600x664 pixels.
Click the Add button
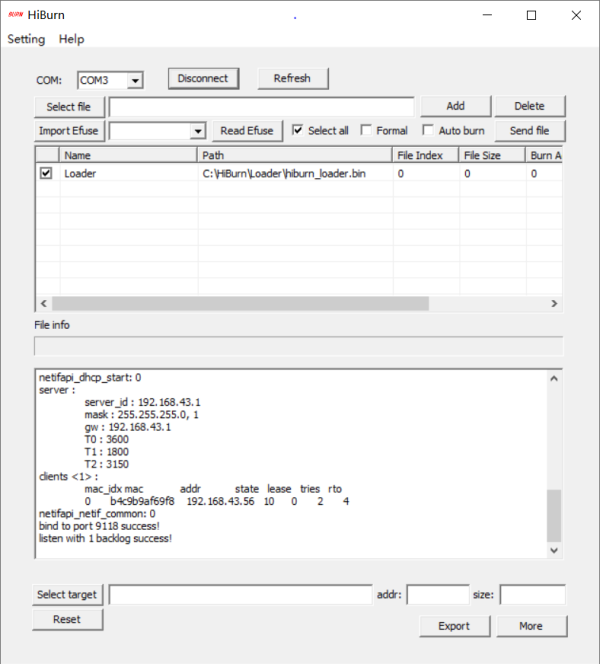tap(456, 106)
